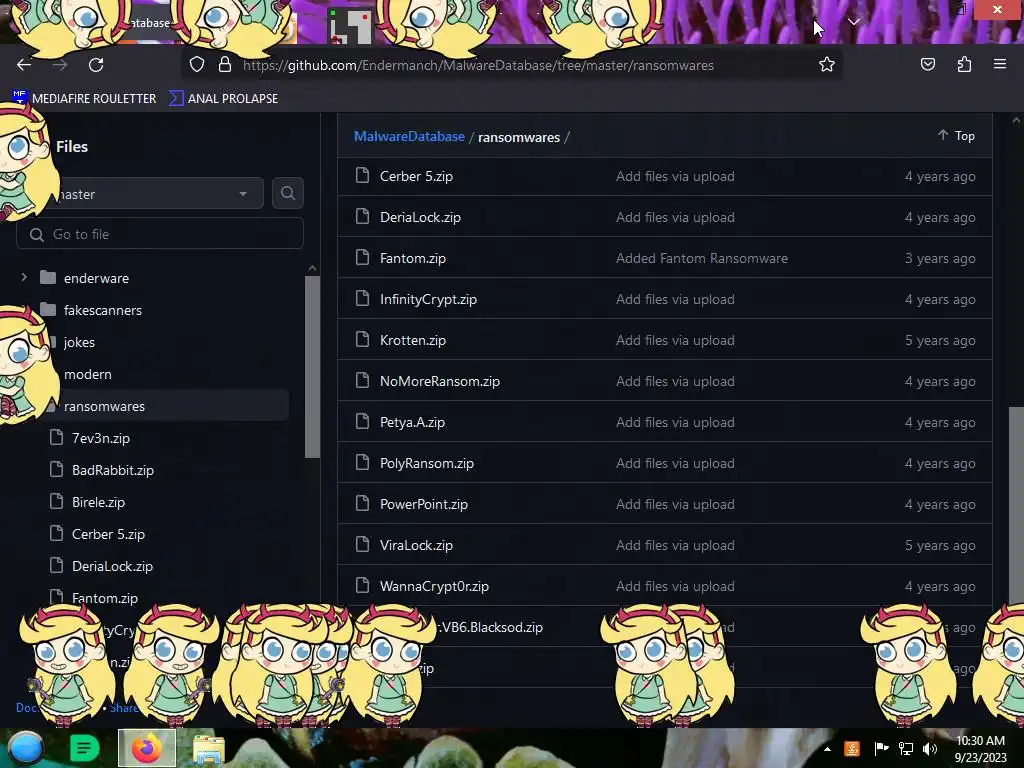Click the file icon next to Cerber 5.zip row
Image resolution: width=1024 pixels, height=768 pixels.
(x=362, y=176)
